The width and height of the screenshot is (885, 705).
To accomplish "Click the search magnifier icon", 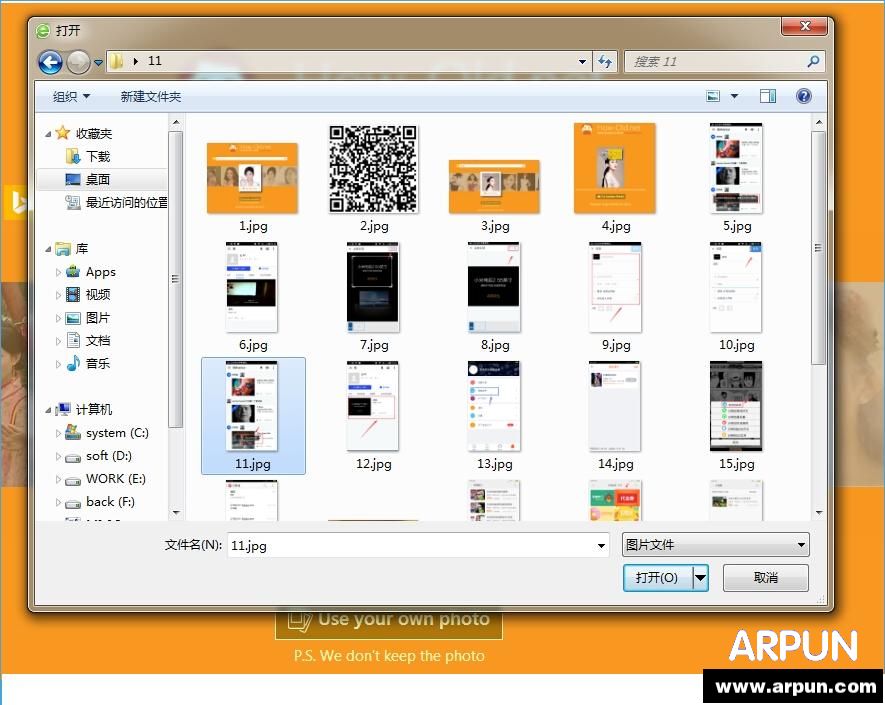I will [813, 62].
